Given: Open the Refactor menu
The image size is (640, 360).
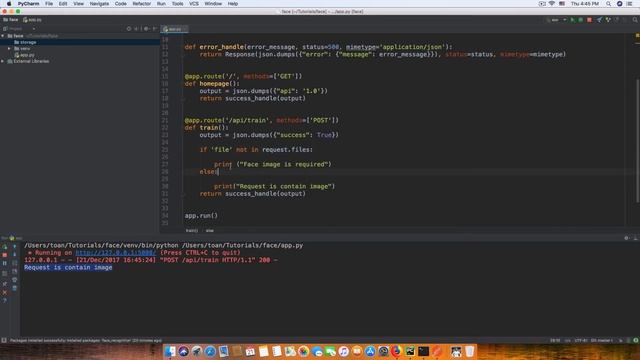Looking at the screenshot, I should [x=142, y=4].
